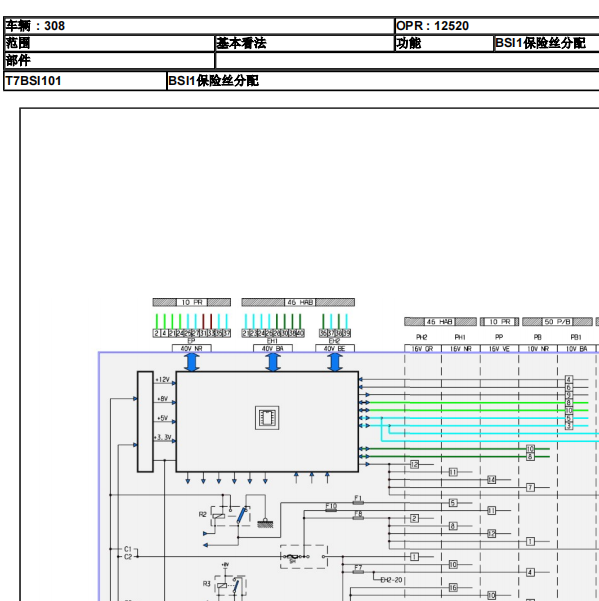The image size is (599, 601).
Task: Select the R3 relay symbol
Action: pyautogui.click(x=230, y=585)
